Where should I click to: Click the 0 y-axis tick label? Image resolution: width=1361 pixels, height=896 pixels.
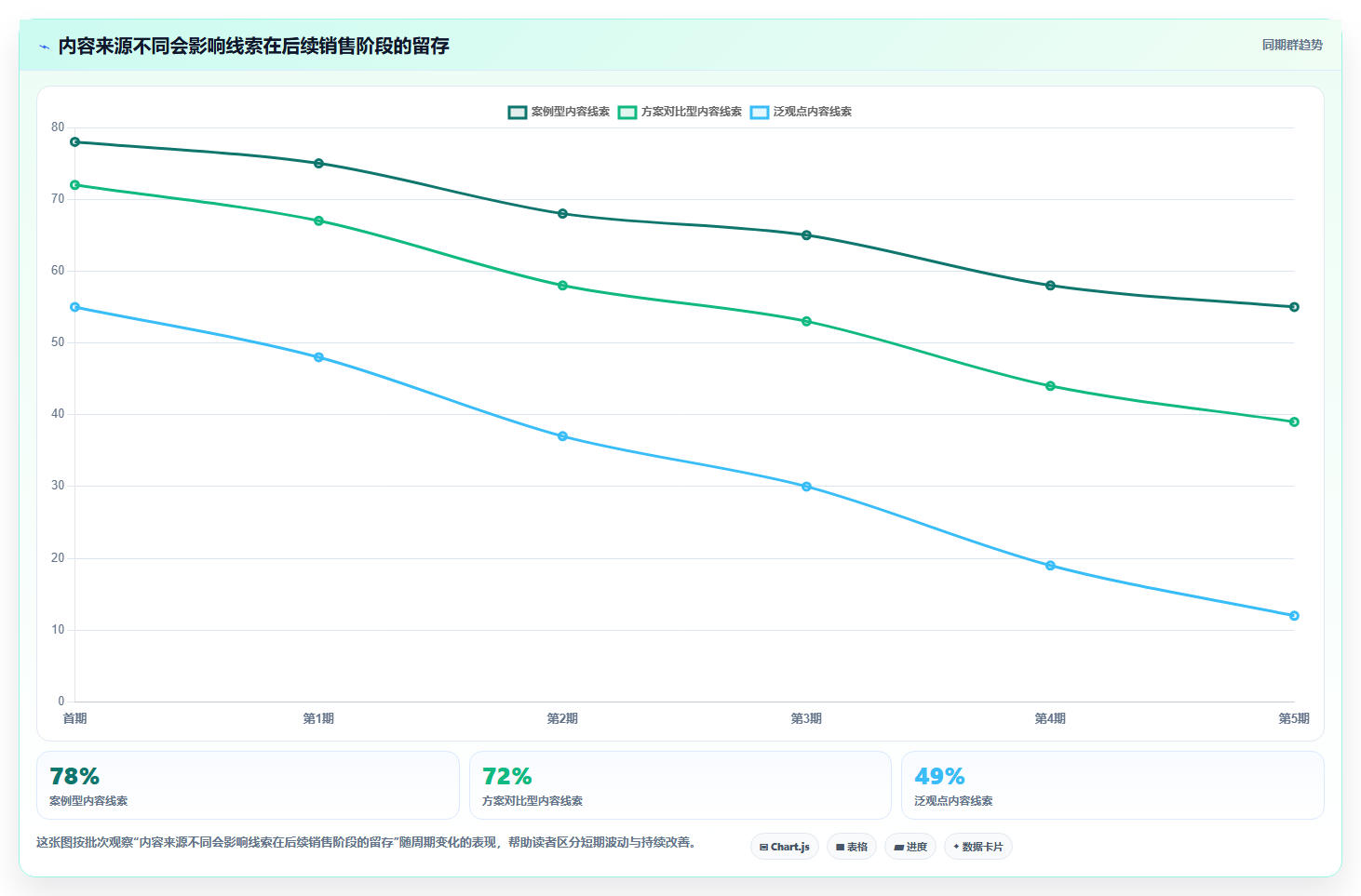(61, 702)
